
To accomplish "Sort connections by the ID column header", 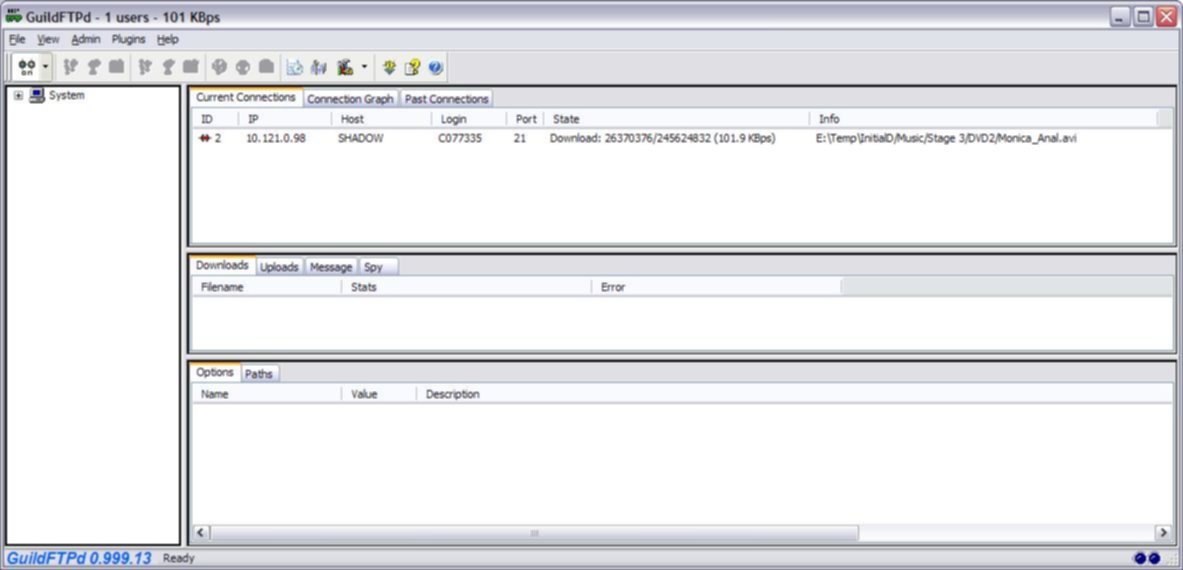I will [x=217, y=119].
